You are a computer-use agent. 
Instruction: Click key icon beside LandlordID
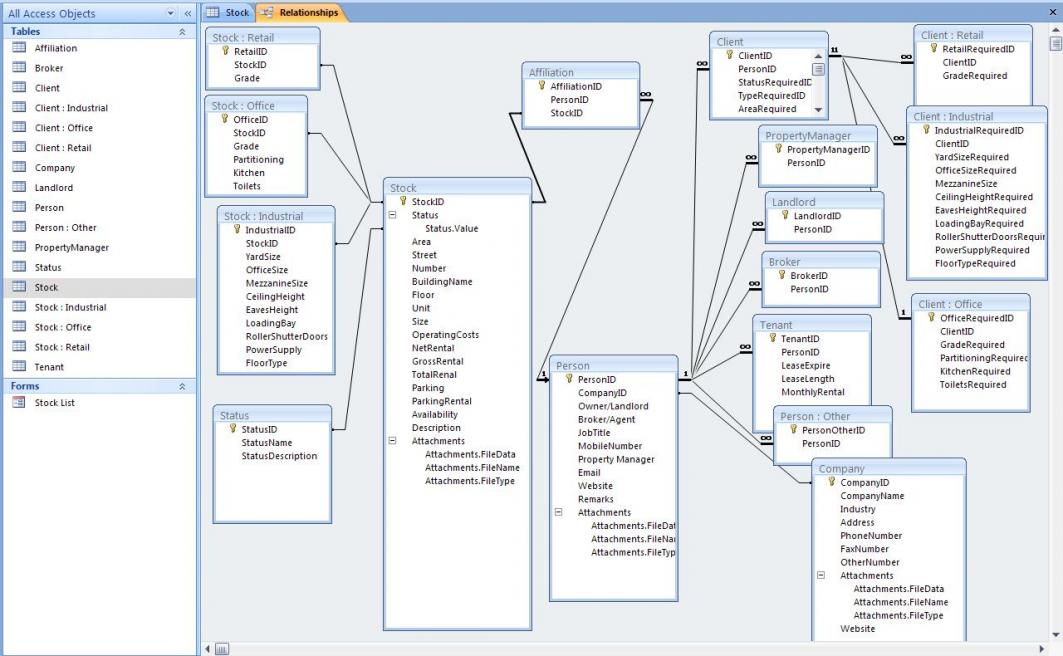click(x=785, y=214)
